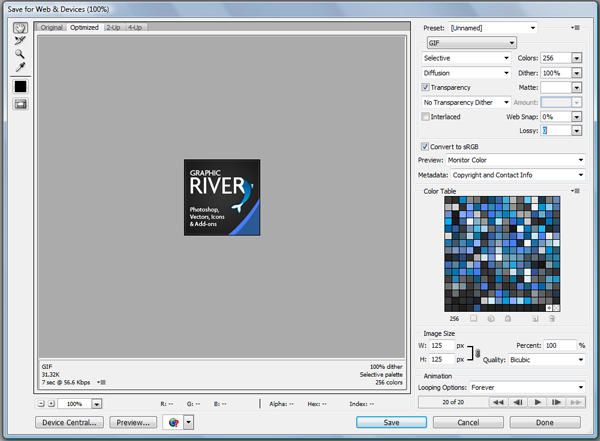The width and height of the screenshot is (600, 441).
Task: Open the Looping Options Forever dropdown
Action: tap(527, 387)
